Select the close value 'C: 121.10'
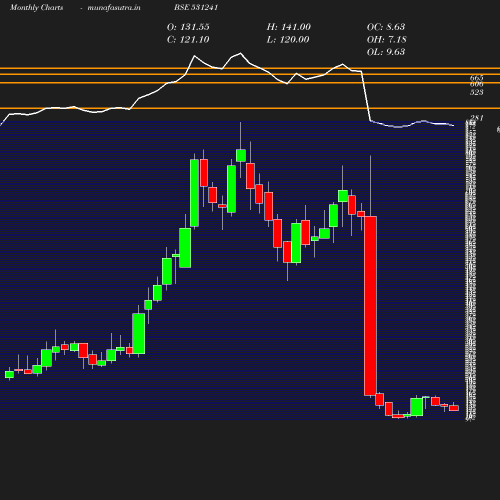The image size is (500, 500). (x=188, y=40)
